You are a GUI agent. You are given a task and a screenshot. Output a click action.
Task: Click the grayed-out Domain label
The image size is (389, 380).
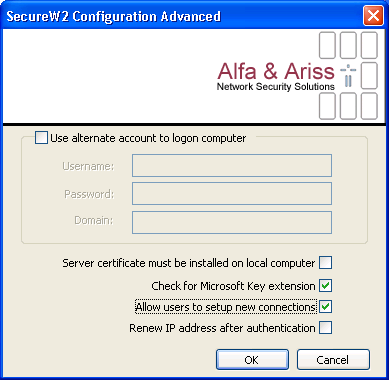click(94, 220)
